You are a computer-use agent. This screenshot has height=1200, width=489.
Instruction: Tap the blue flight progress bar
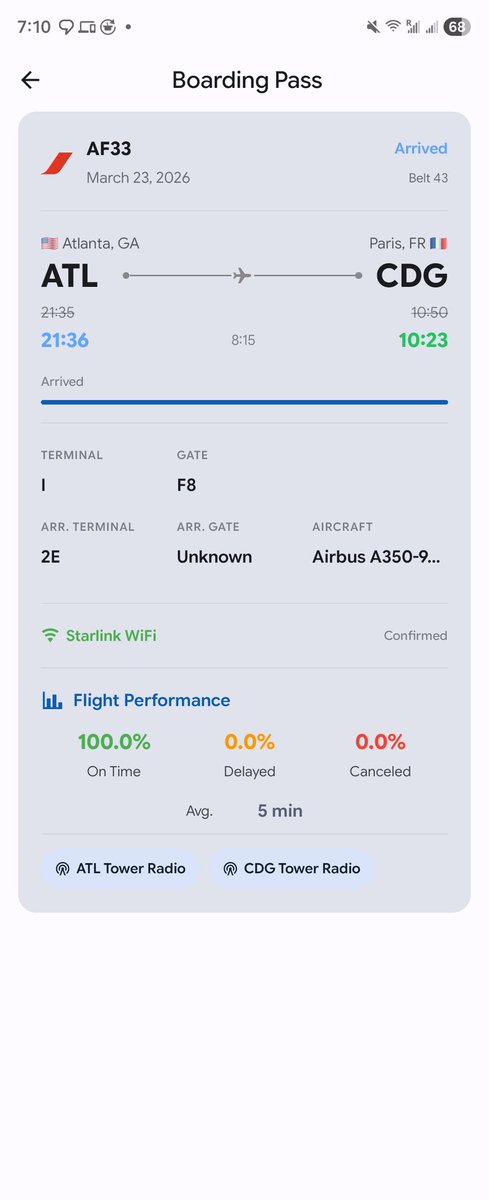tap(244, 402)
